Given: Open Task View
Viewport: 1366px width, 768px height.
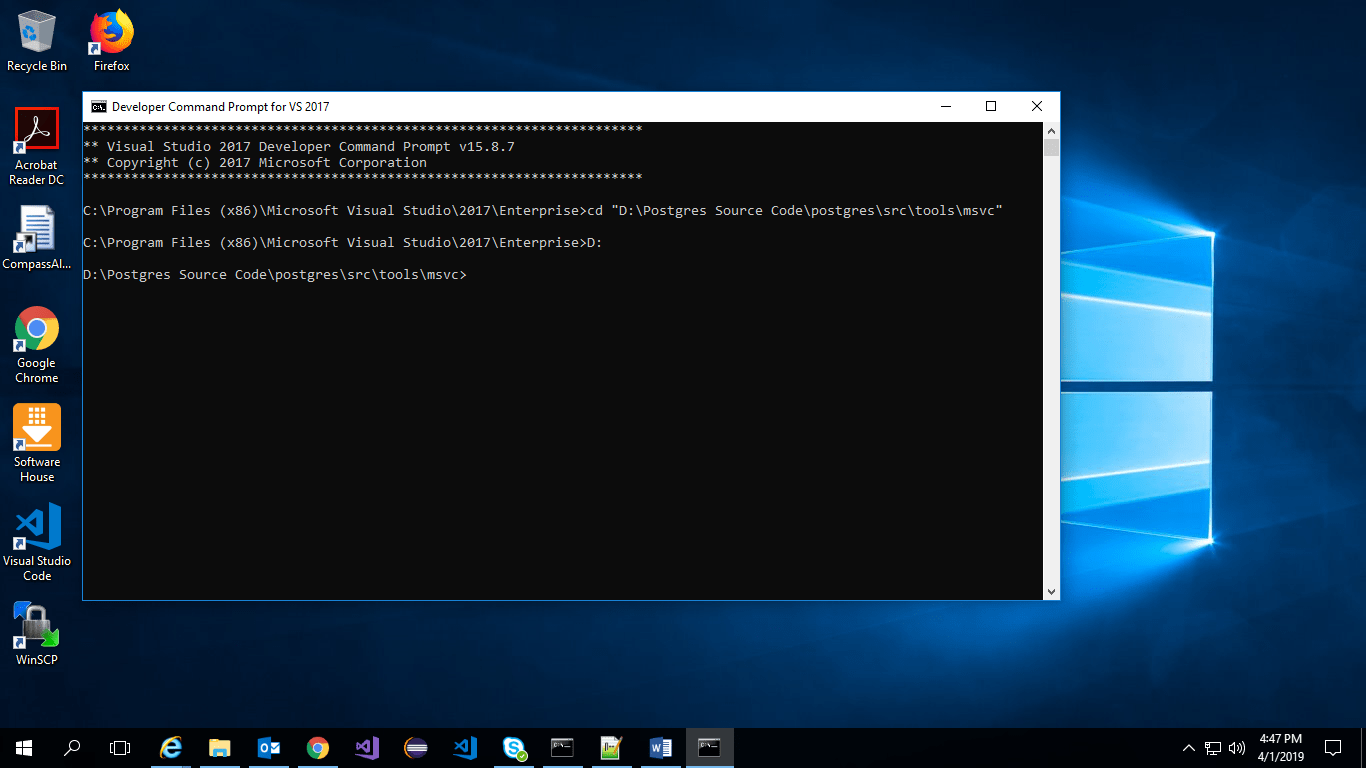Looking at the screenshot, I should [x=119, y=747].
